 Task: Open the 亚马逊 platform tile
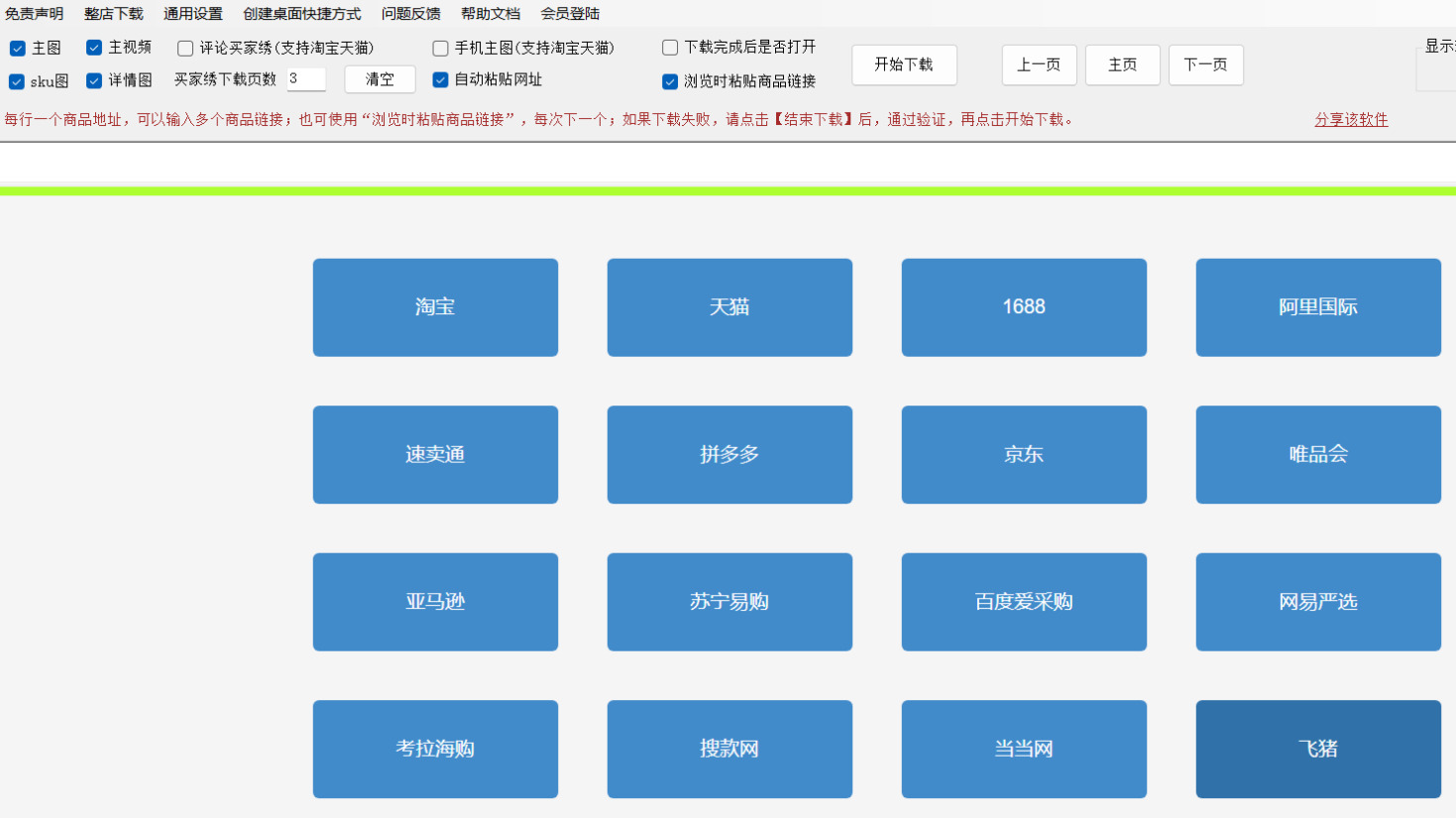click(435, 602)
